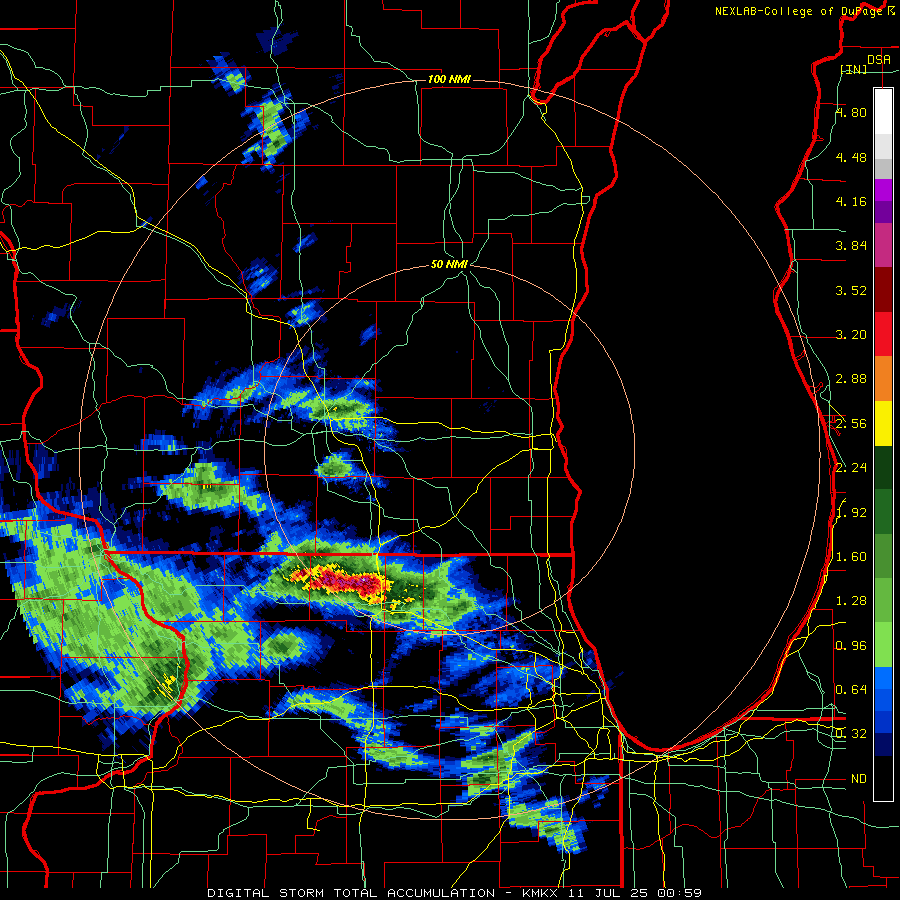Image resolution: width=900 pixels, height=900 pixels.
Task: Select the 1.28 legend value
Action: coord(851,601)
